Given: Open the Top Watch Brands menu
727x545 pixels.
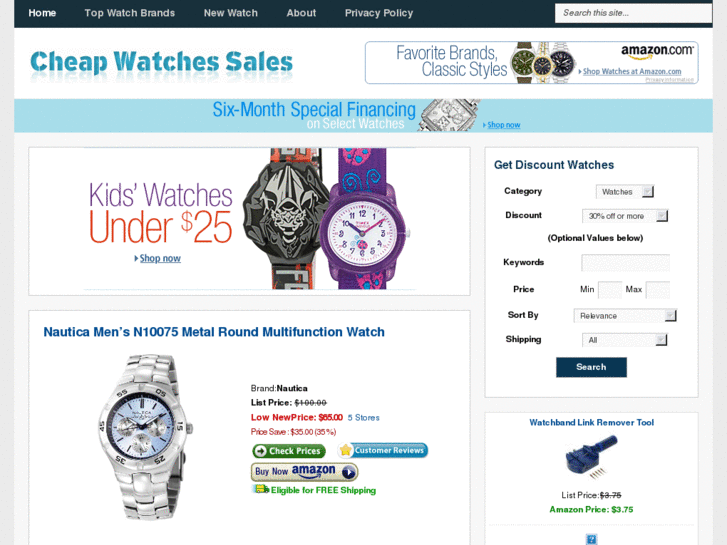Looking at the screenshot, I should (x=130, y=13).
